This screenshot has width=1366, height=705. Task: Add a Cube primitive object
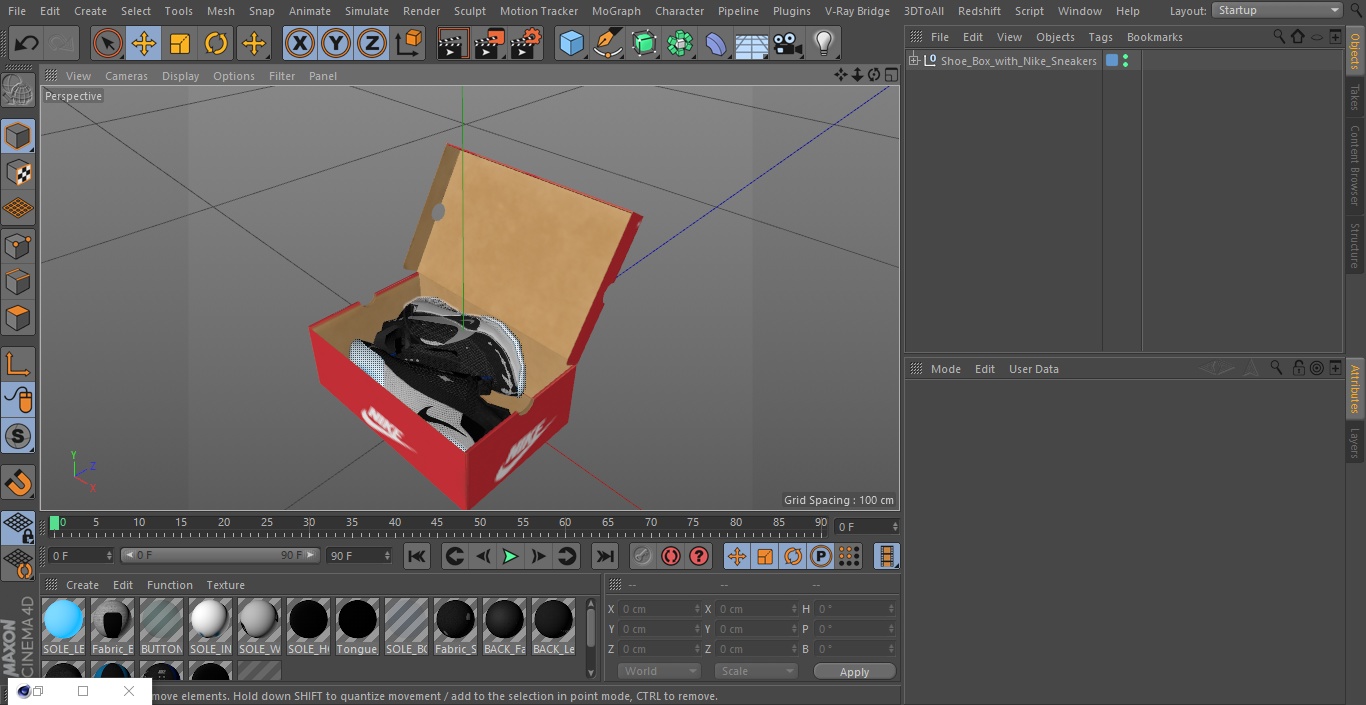(571, 43)
